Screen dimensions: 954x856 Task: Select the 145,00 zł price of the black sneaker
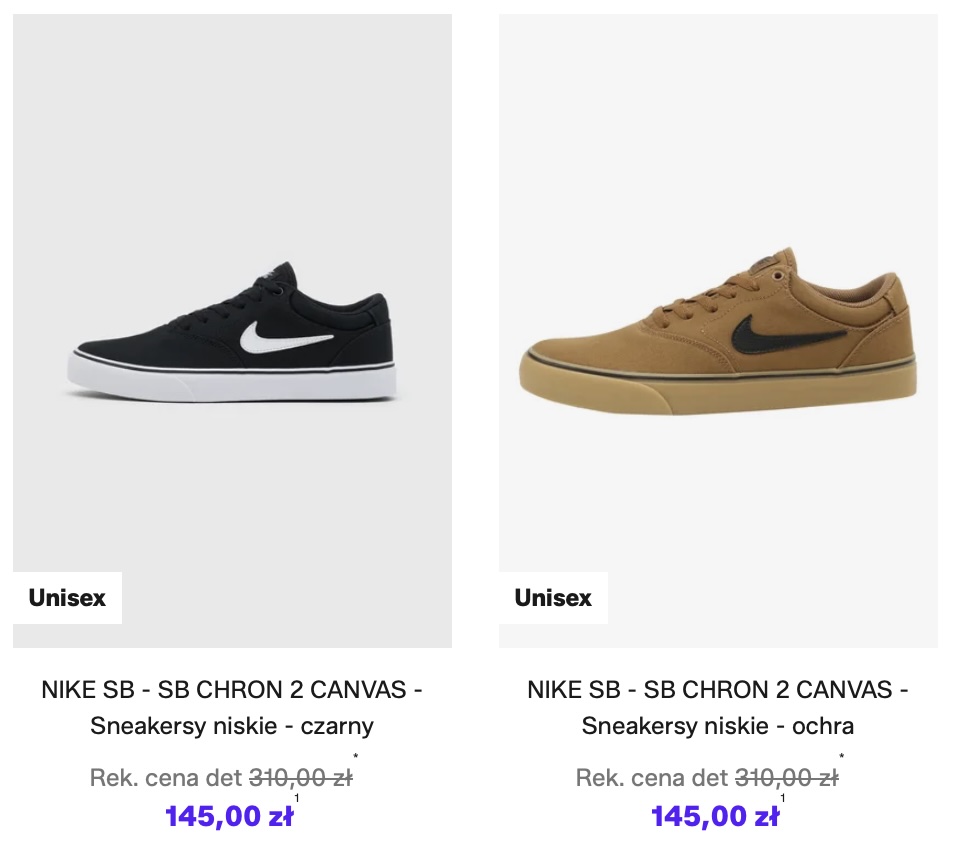229,816
